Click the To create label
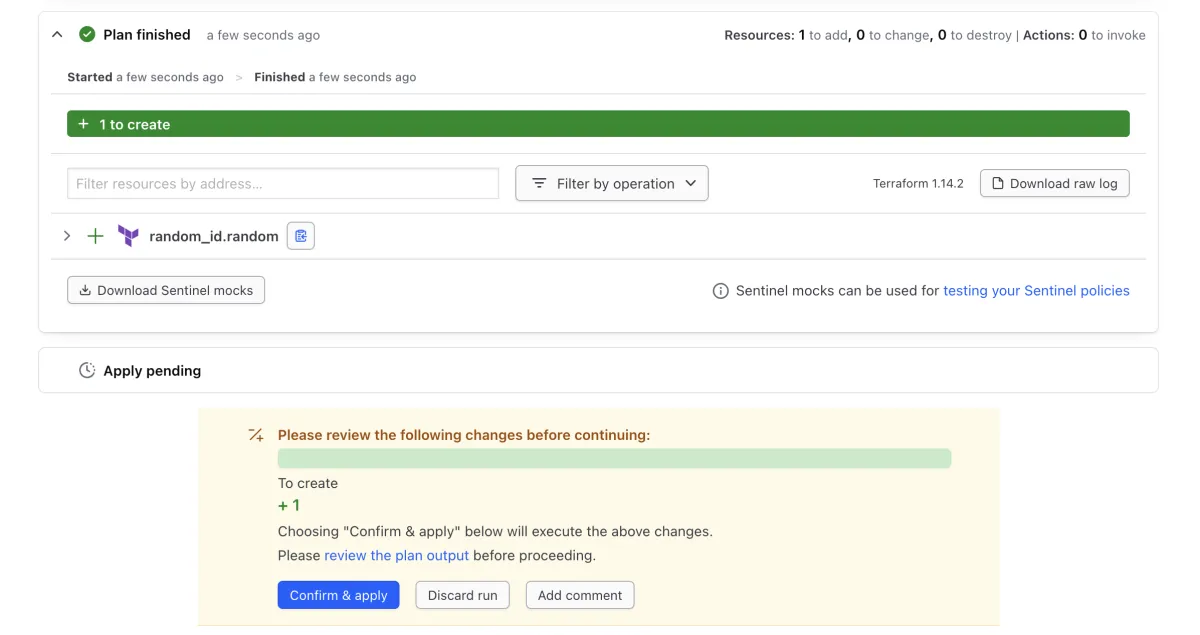The image size is (1200, 635). pos(308,483)
